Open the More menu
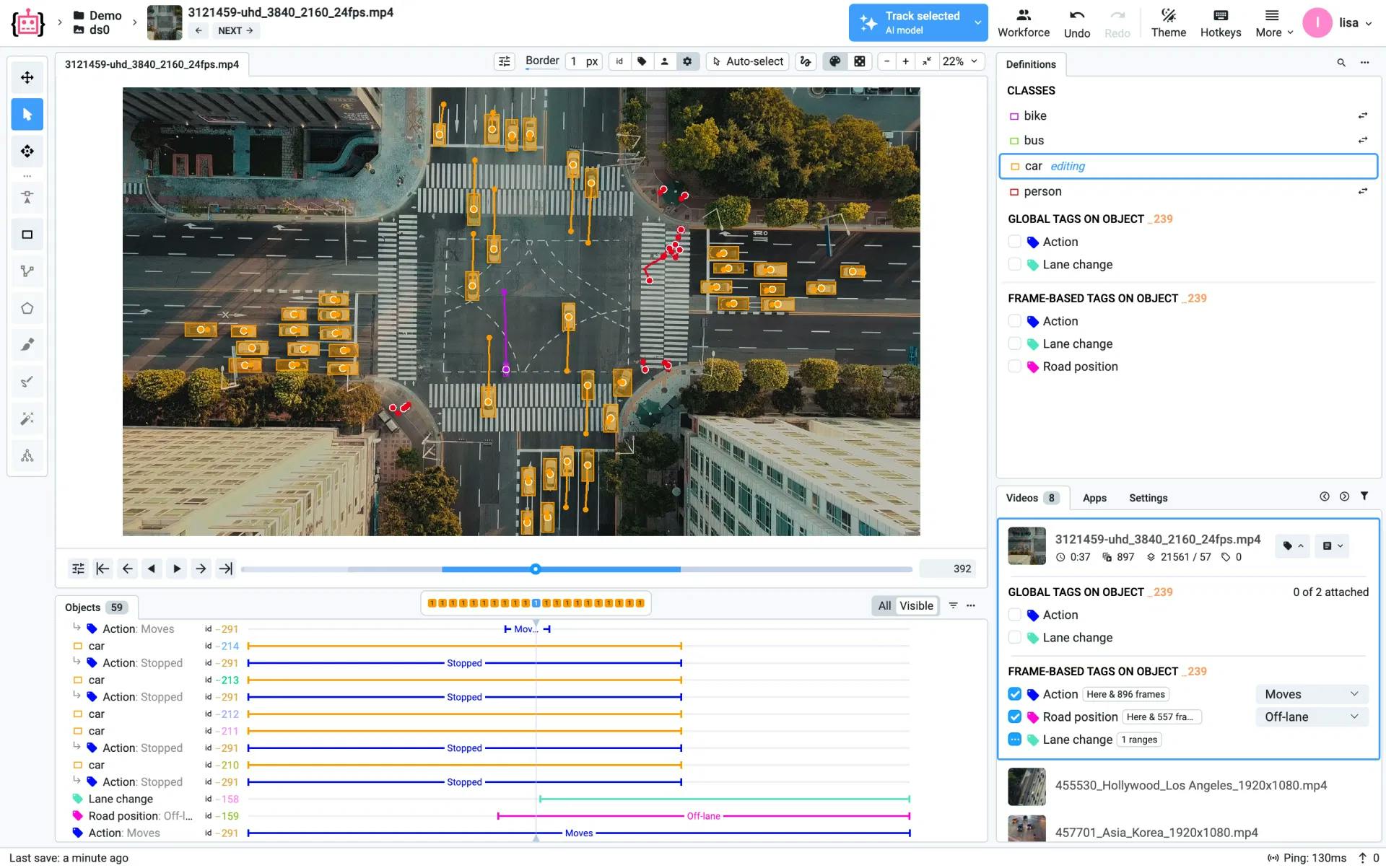The height and width of the screenshot is (868, 1386). point(1274,23)
